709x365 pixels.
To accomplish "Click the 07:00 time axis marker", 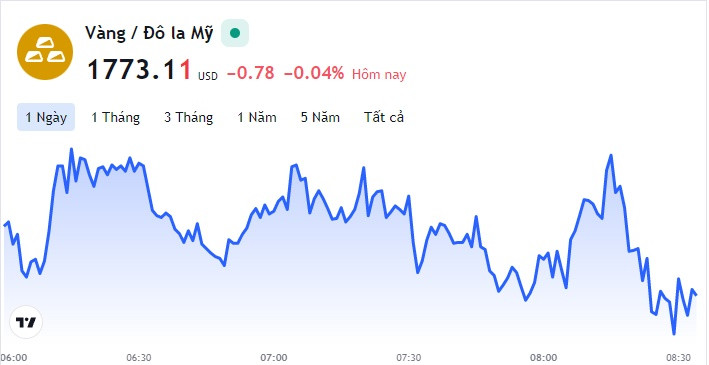I will coord(274,357).
